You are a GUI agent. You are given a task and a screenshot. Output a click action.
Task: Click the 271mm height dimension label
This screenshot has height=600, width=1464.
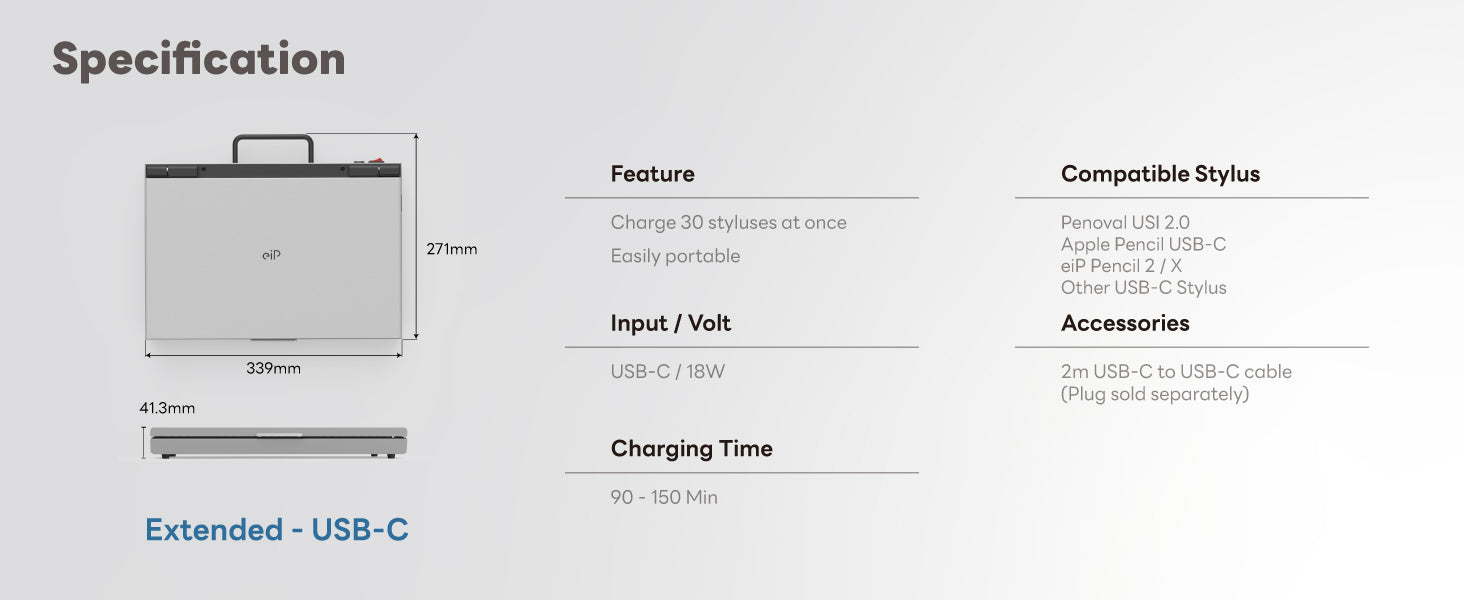point(452,249)
